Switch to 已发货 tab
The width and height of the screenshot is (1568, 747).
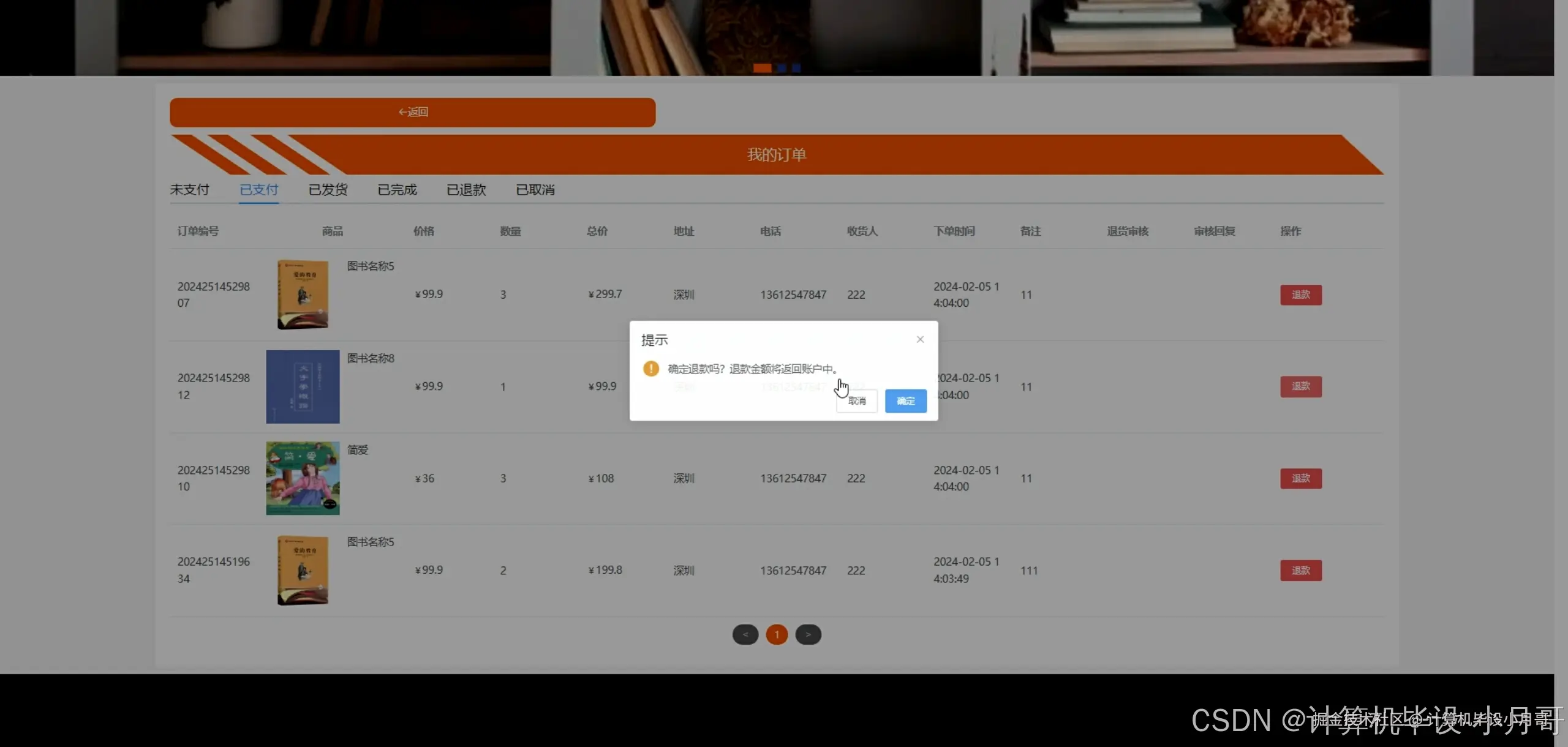(x=328, y=190)
